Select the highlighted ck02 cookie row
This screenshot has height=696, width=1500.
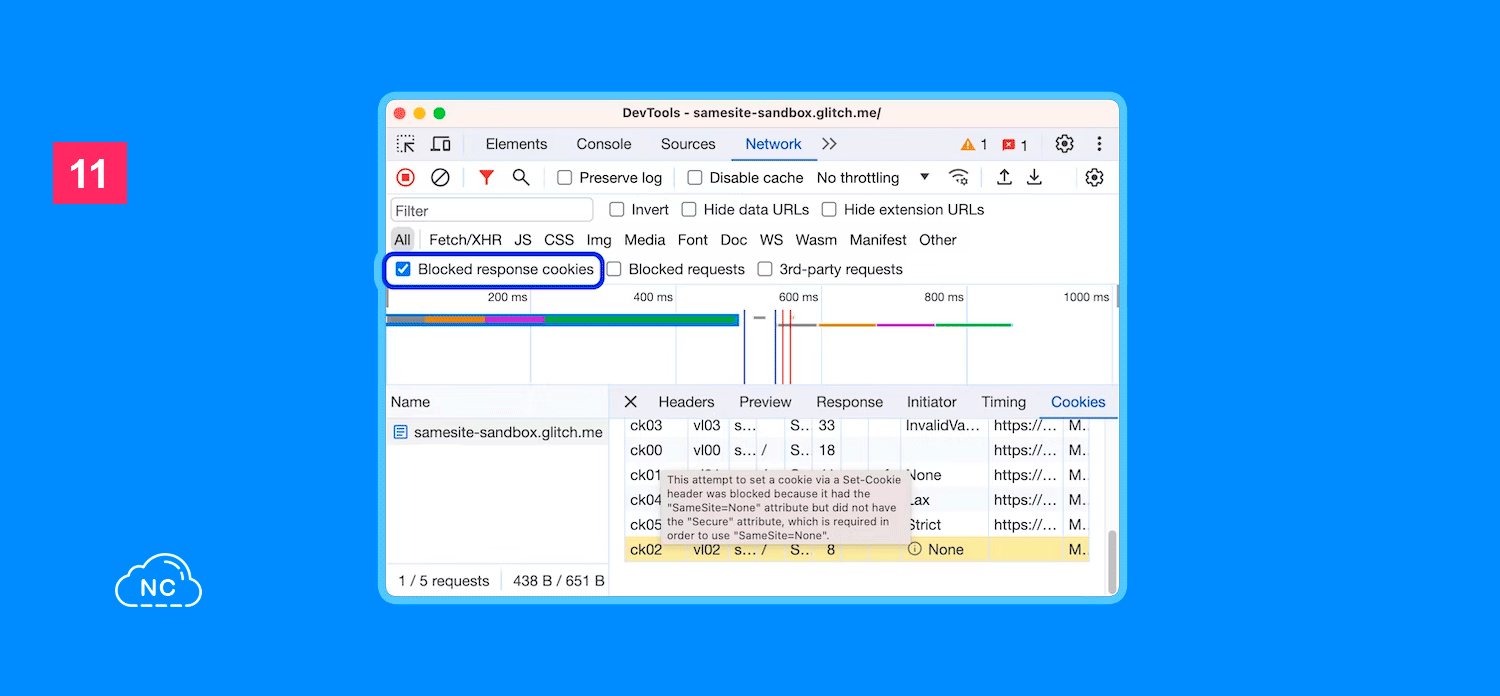click(857, 549)
